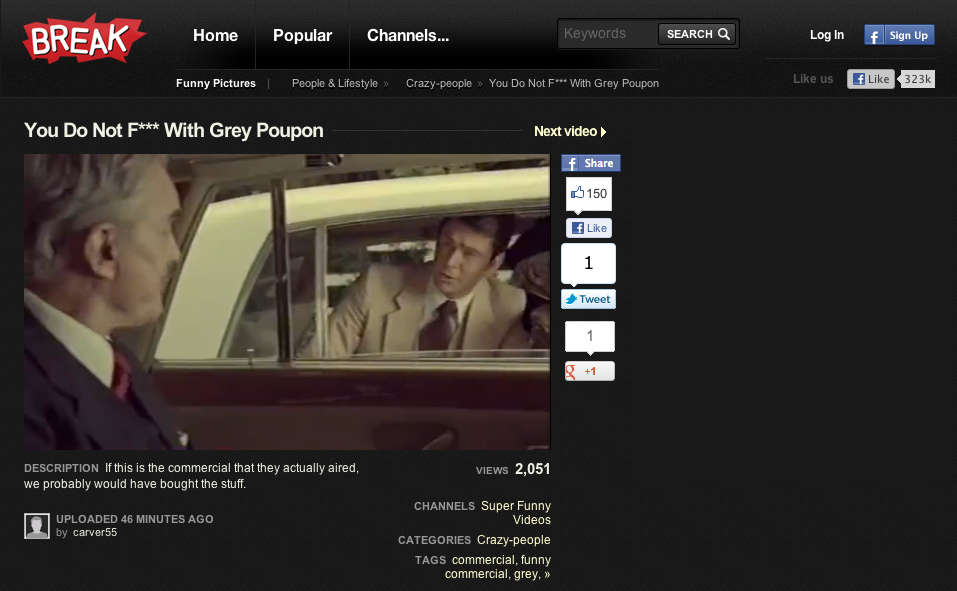Image resolution: width=957 pixels, height=591 pixels.
Task: Click the Break logo
Action: [84, 39]
